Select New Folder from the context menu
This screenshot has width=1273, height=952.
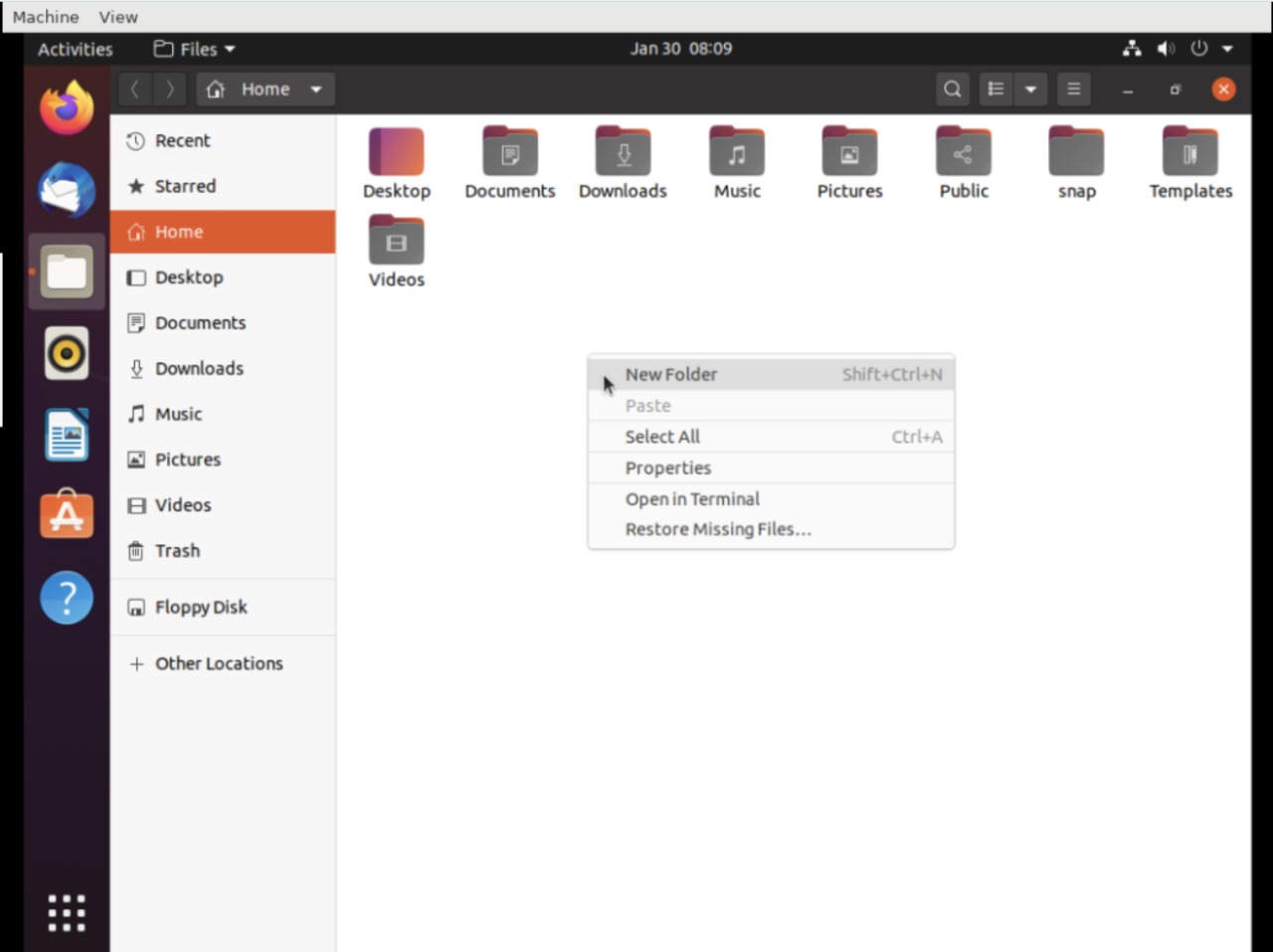click(x=671, y=374)
